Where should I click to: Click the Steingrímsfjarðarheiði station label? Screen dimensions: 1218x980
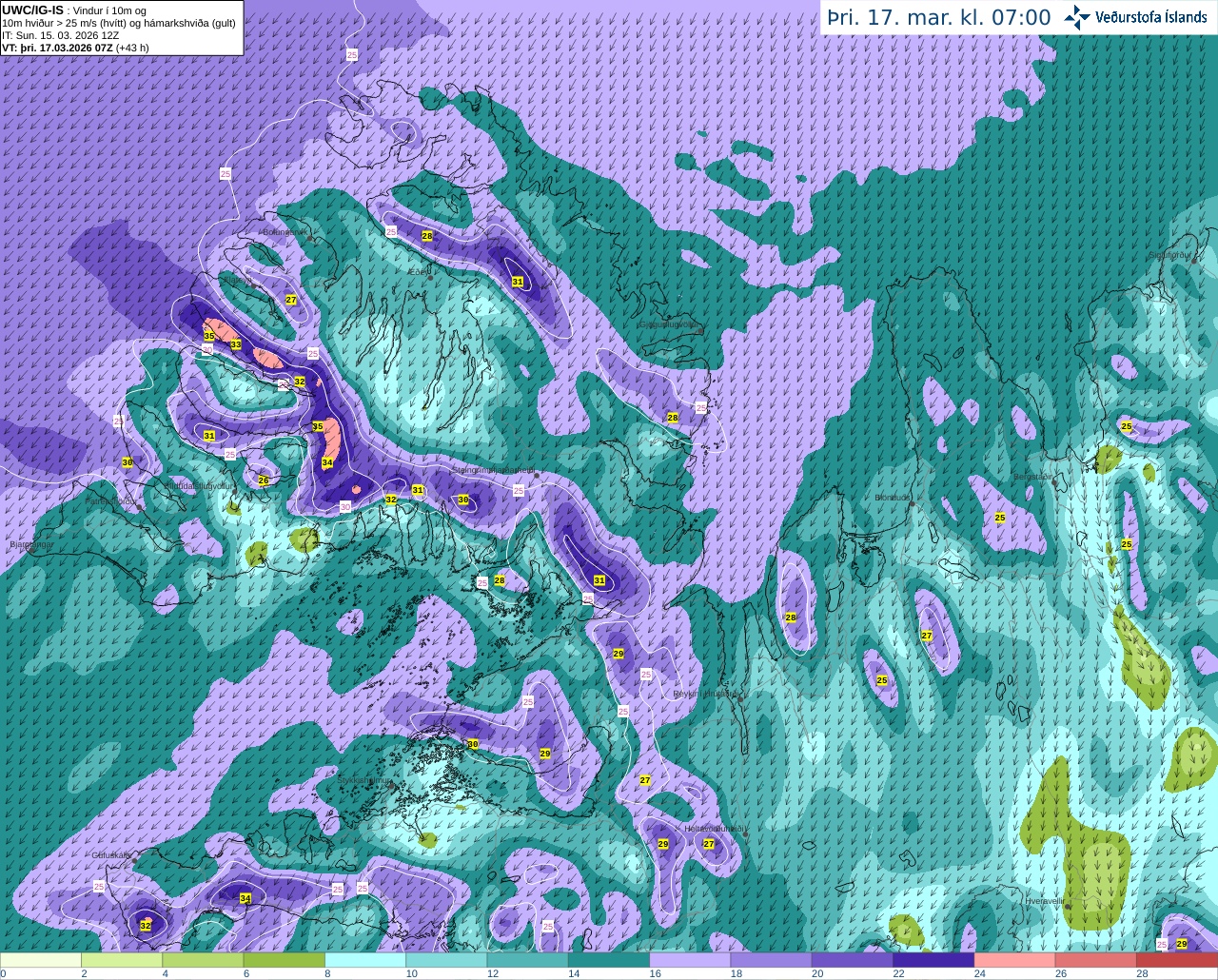492,470
